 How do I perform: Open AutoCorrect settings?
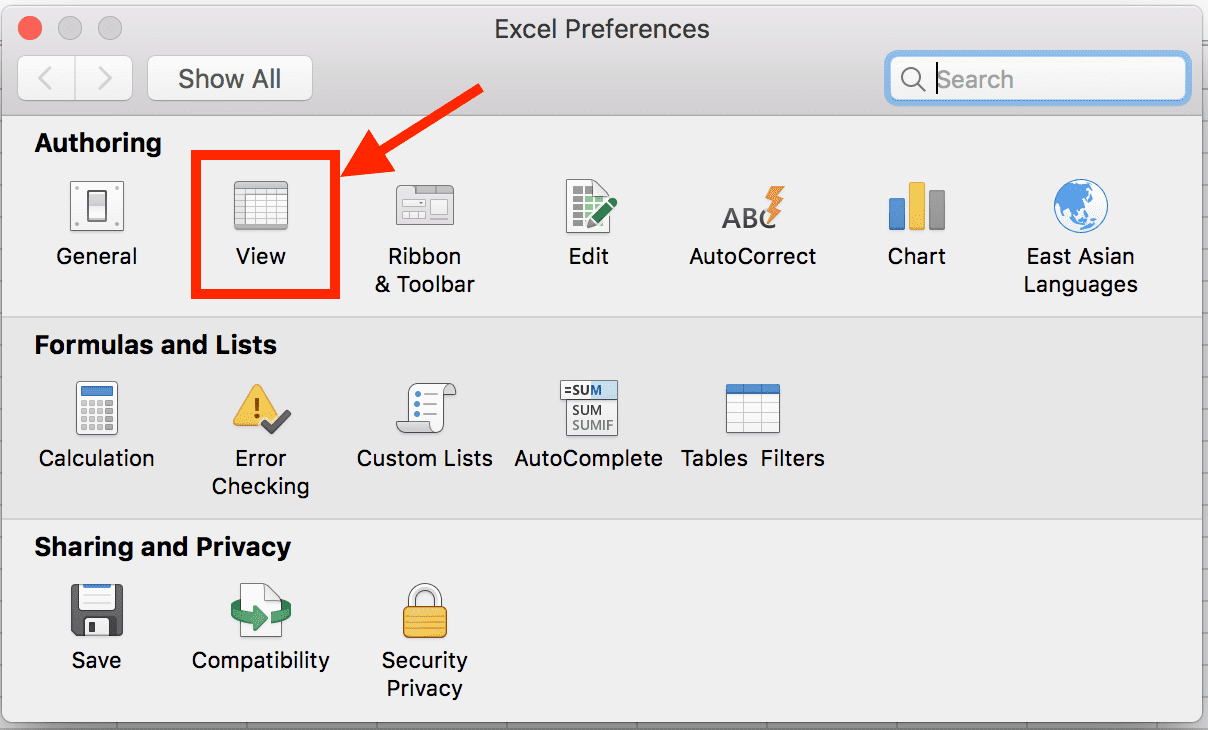tap(753, 207)
